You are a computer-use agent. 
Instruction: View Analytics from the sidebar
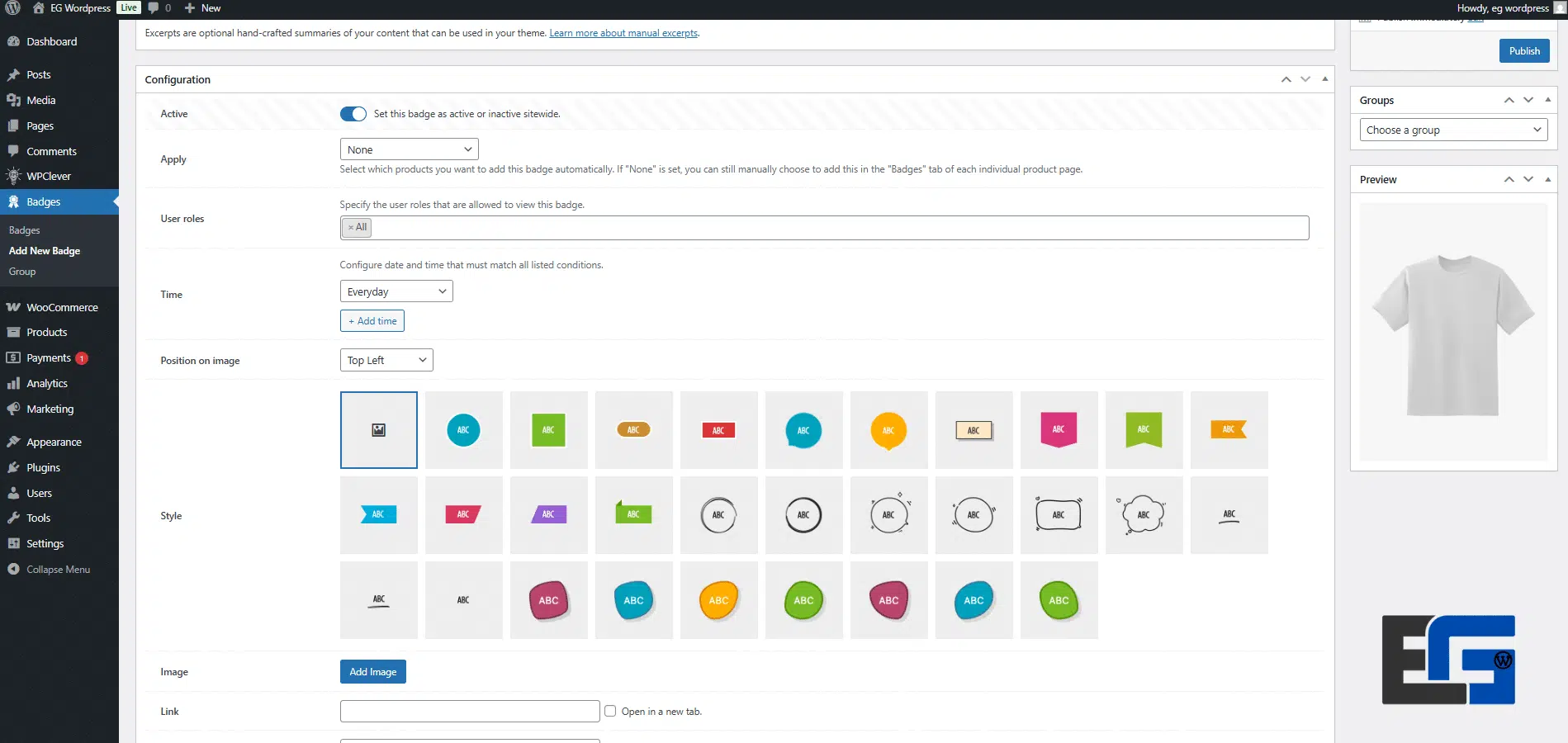(46, 383)
